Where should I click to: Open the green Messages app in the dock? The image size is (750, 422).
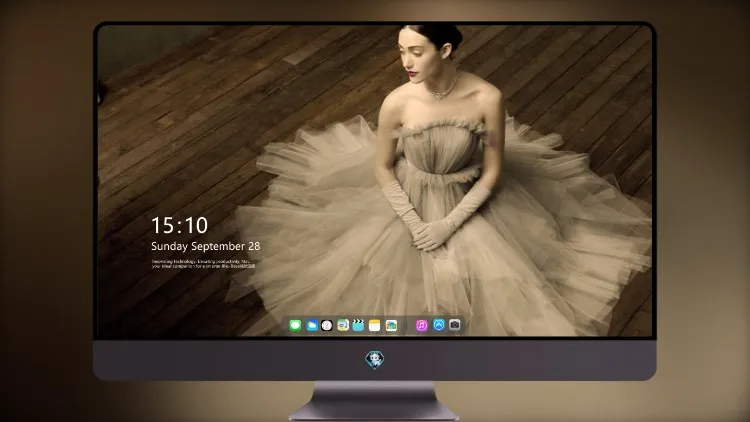tap(295, 326)
